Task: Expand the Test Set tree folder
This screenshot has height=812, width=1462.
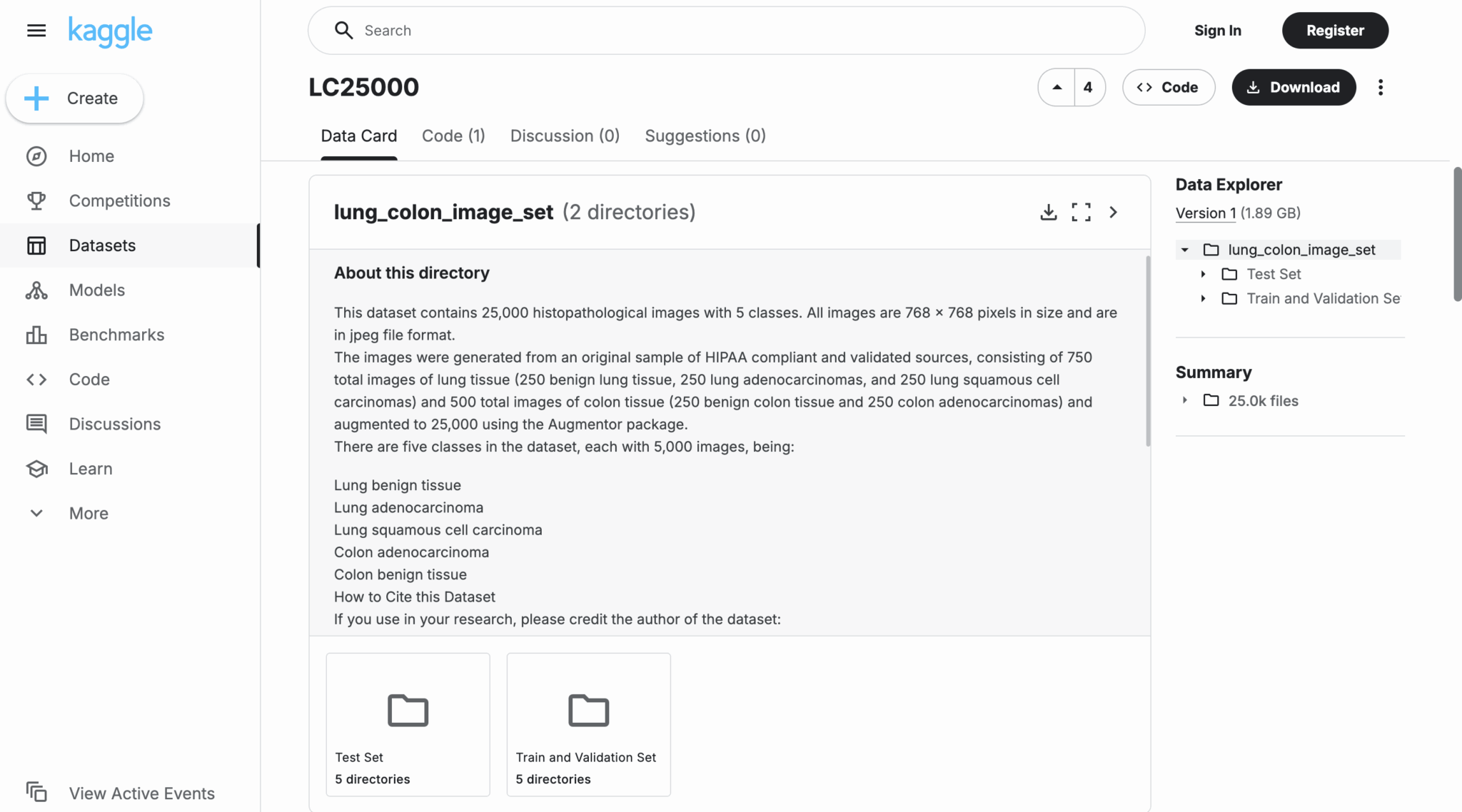Action: tap(1204, 274)
